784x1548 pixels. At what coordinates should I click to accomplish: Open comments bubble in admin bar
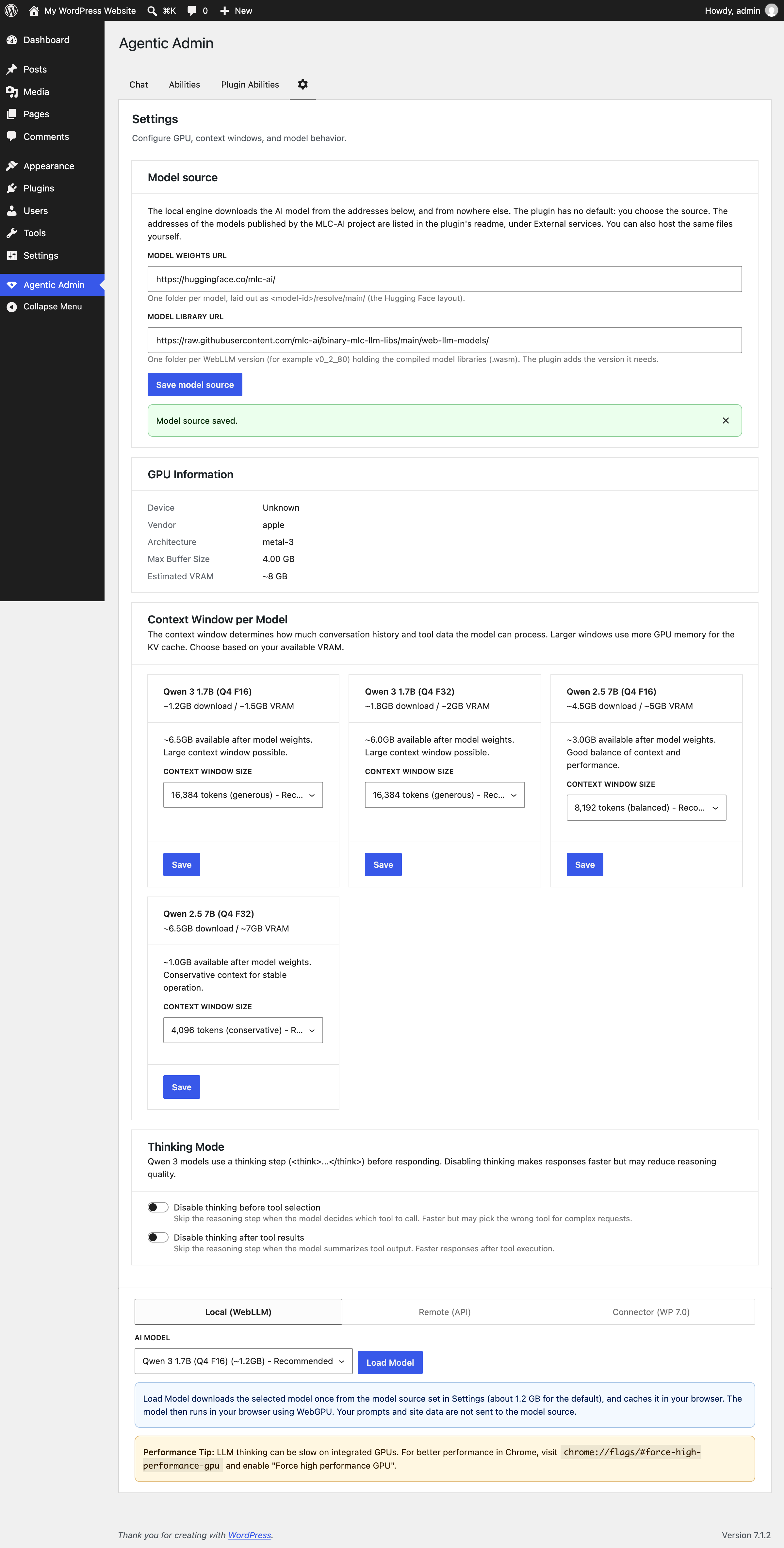click(x=192, y=10)
